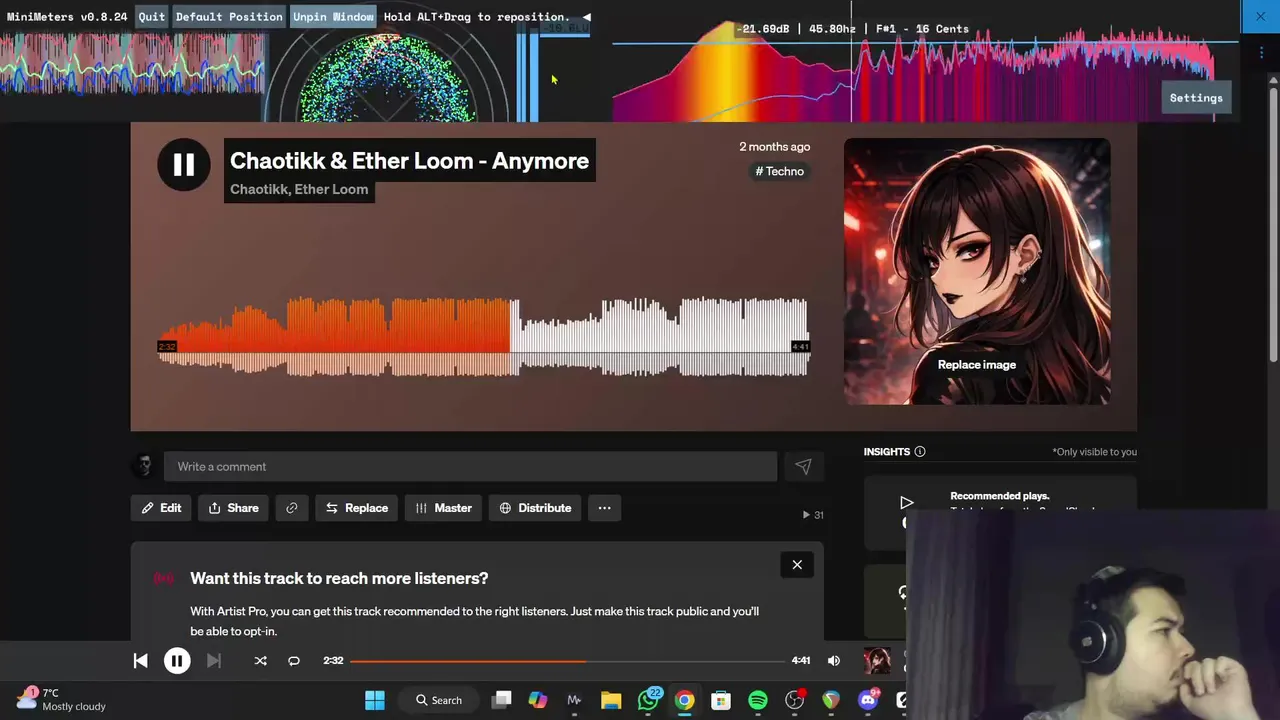This screenshot has width=1280, height=720.
Task: Open WhatsApp in the taskbar
Action: (x=648, y=700)
